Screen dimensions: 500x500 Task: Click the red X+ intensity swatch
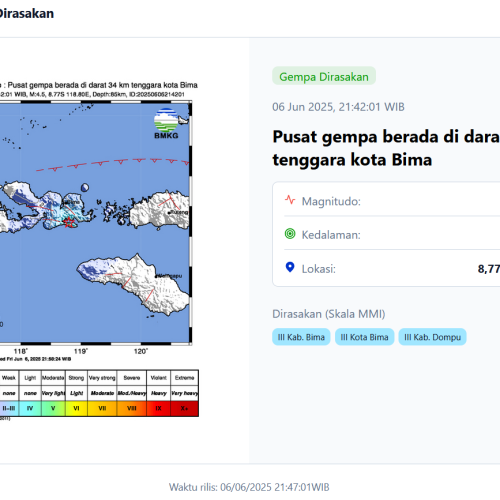tap(184, 408)
